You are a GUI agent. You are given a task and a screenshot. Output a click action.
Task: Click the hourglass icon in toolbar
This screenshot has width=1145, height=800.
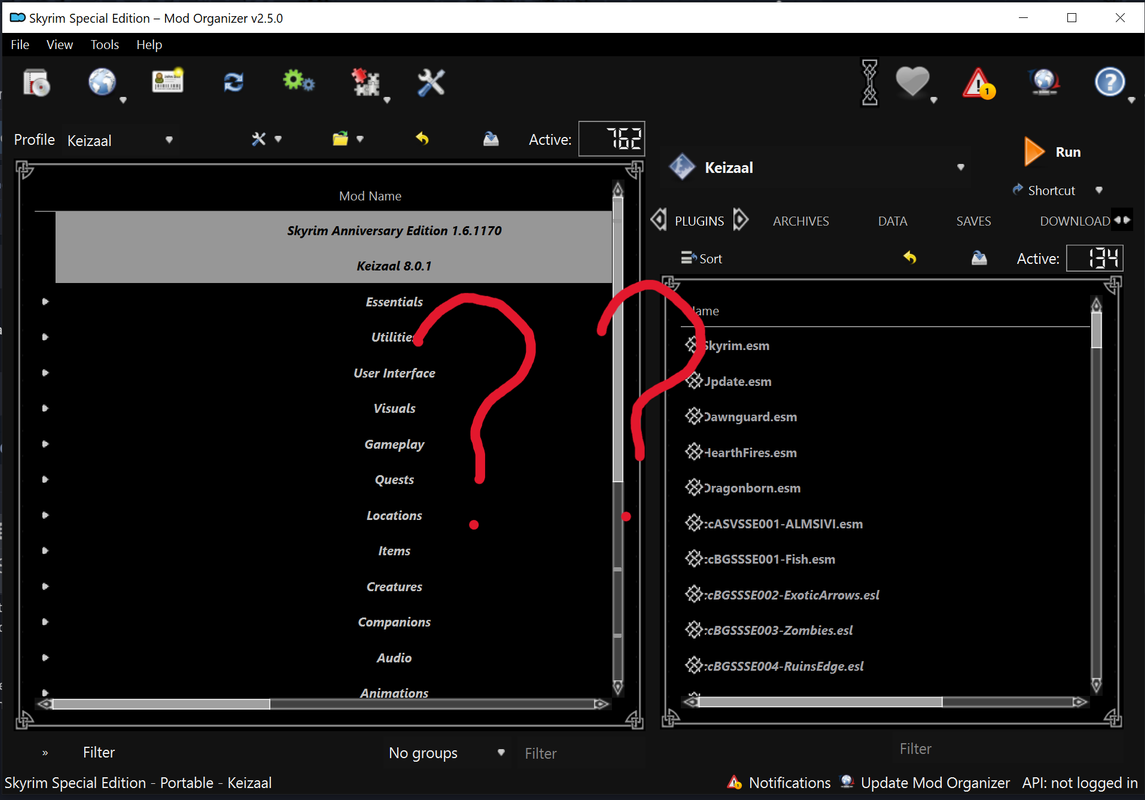tap(870, 82)
